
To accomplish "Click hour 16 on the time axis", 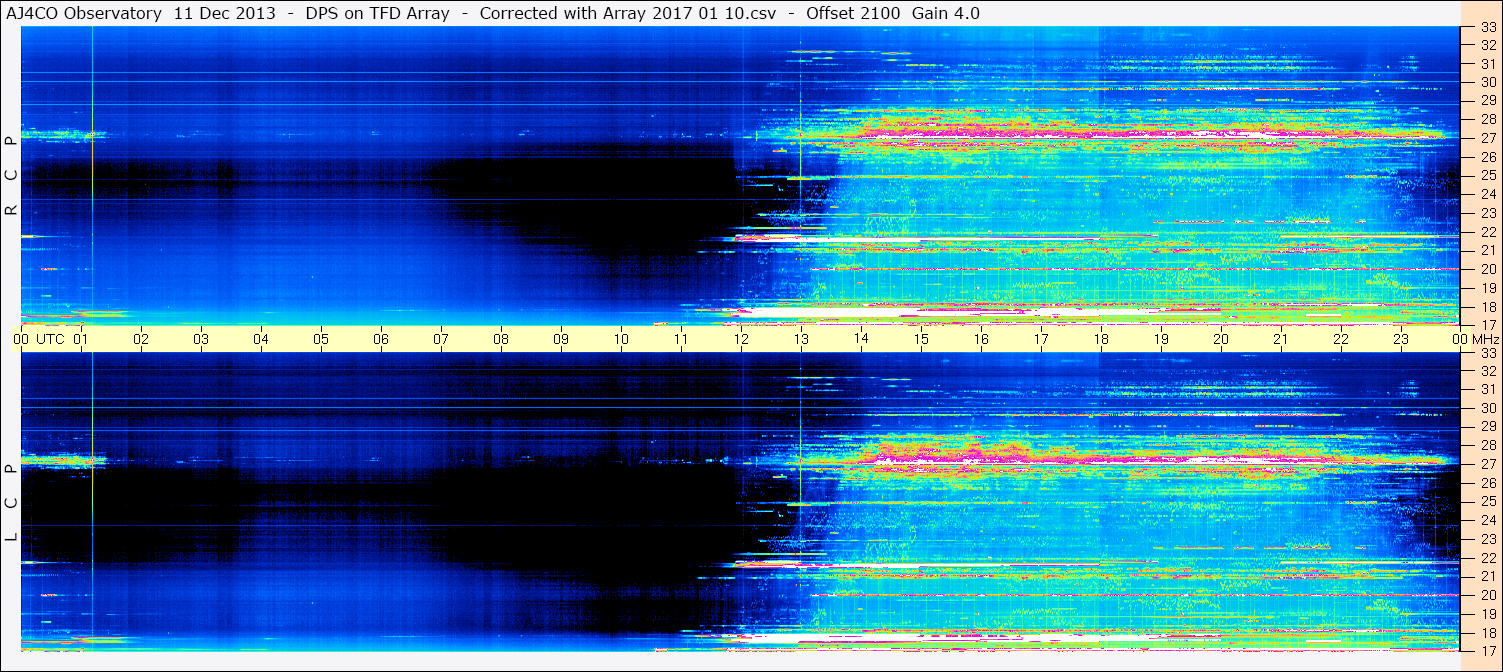I will click(x=982, y=339).
